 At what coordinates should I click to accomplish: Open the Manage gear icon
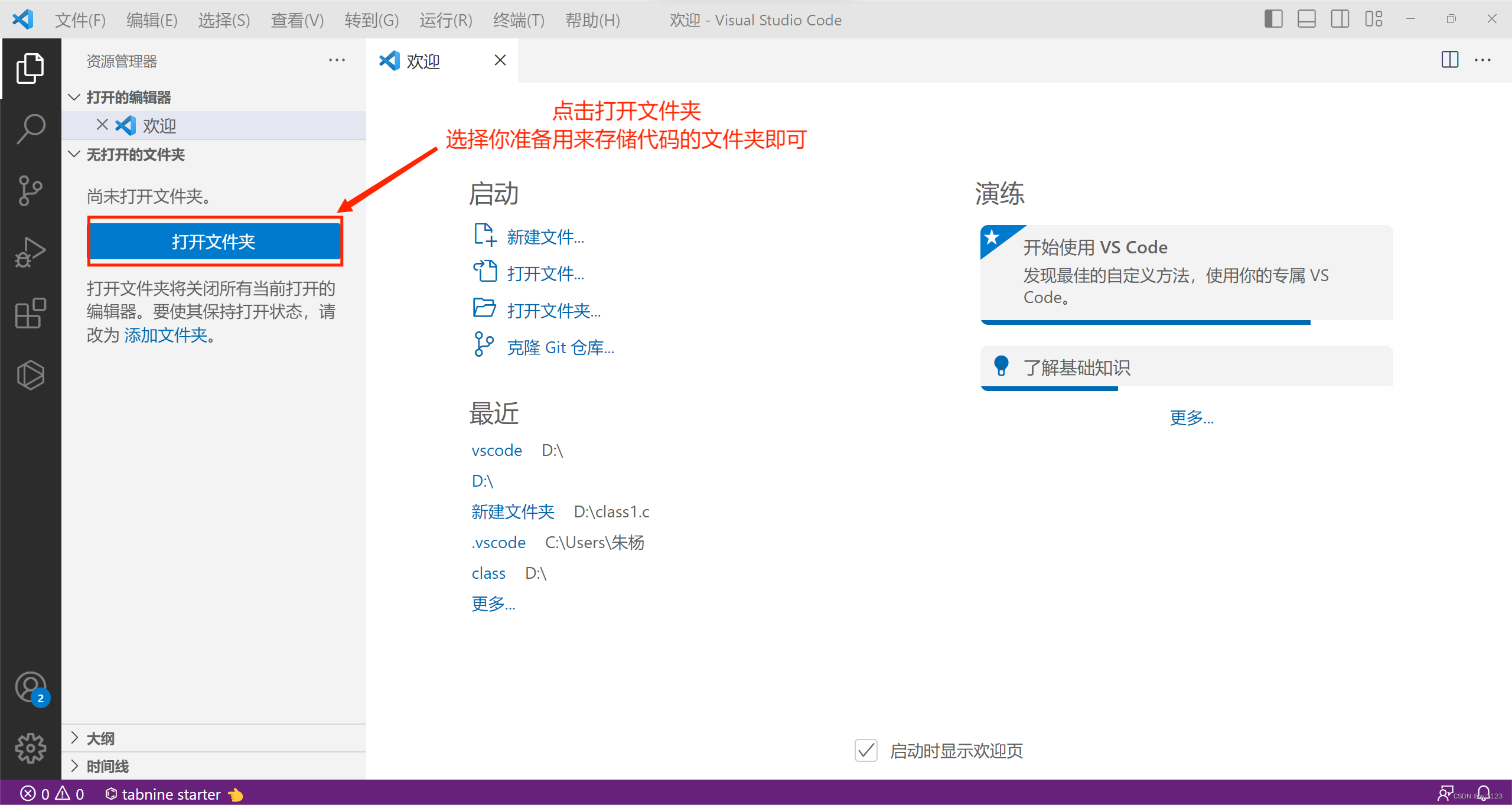31,748
